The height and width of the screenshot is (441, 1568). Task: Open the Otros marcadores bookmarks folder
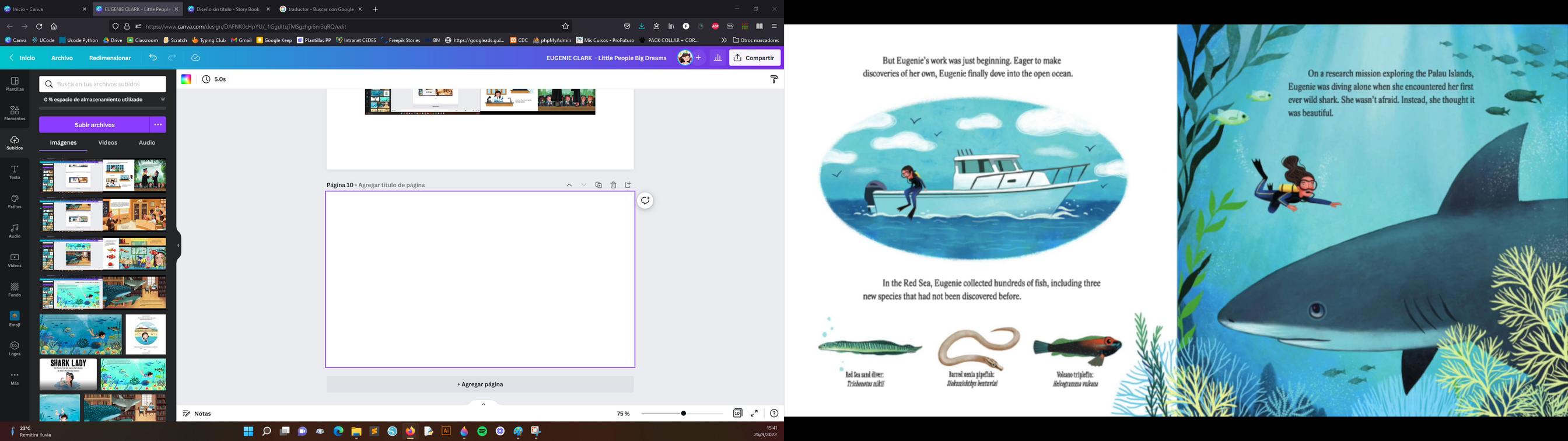pos(756,40)
